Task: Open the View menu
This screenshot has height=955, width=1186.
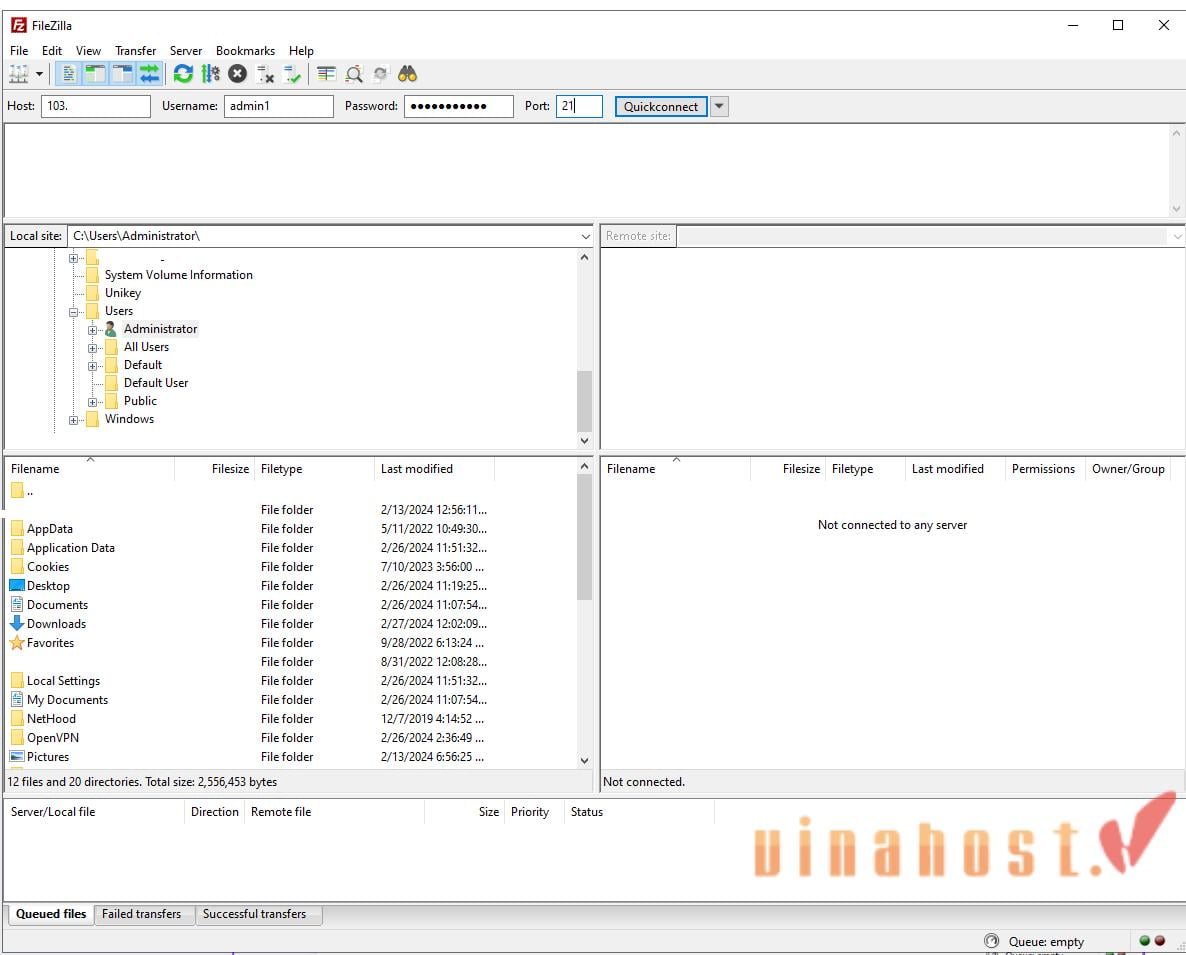Action: [88, 51]
